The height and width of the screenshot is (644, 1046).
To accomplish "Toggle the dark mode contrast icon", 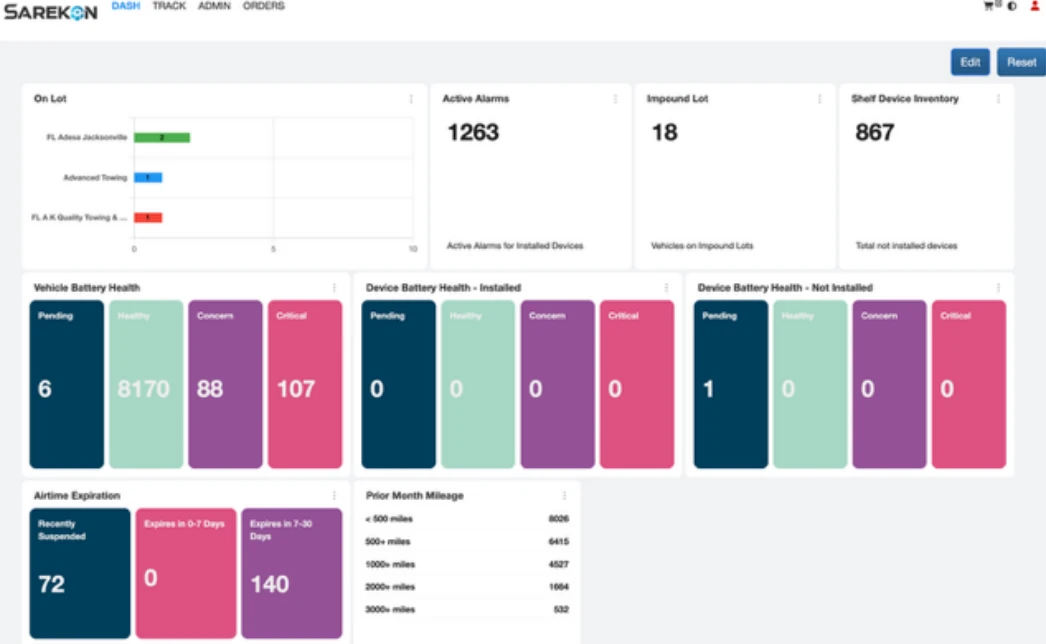I will (x=1012, y=6).
